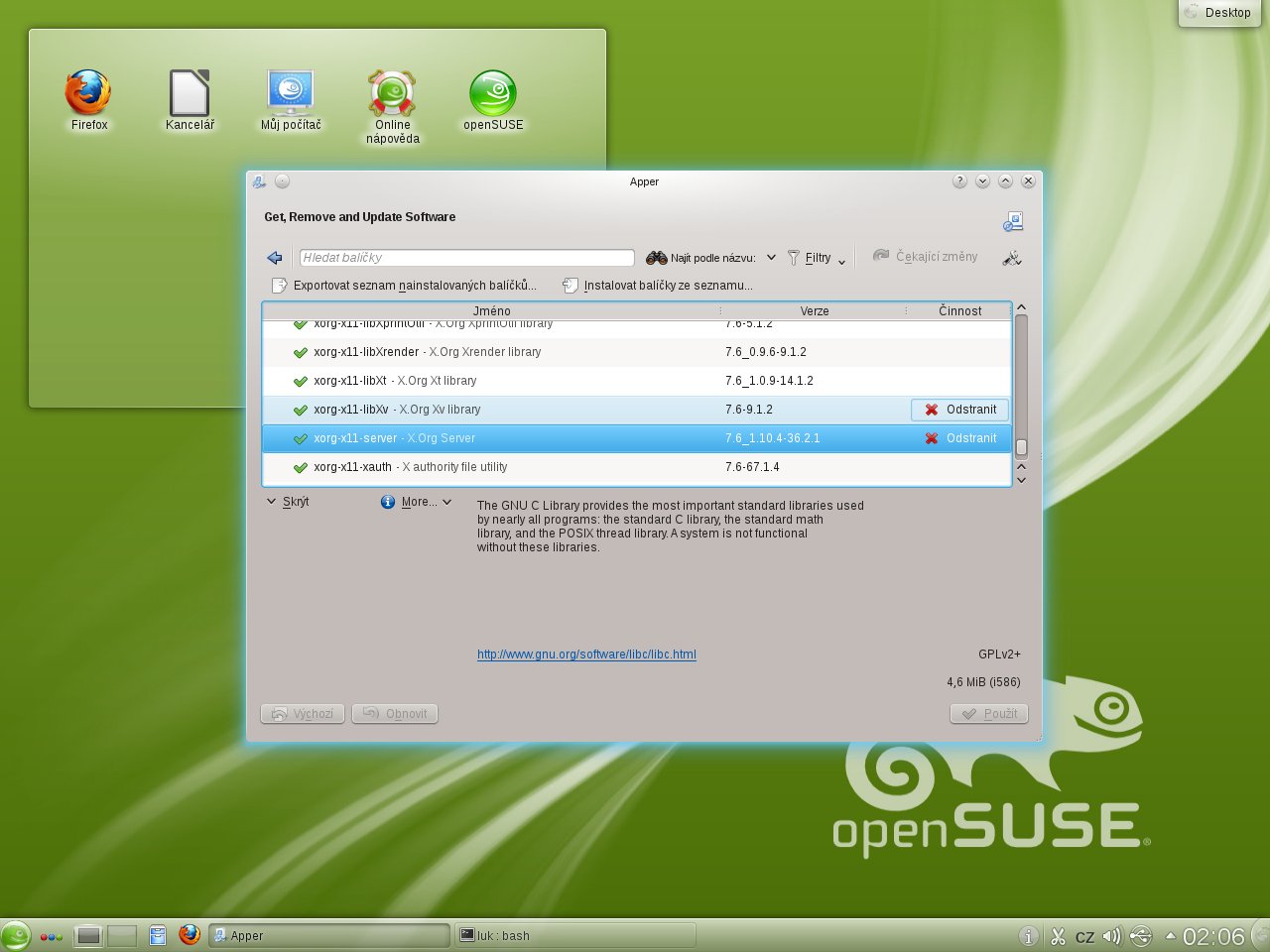The width and height of the screenshot is (1270, 952).
Task: Switch to first virtual desktop in pager
Action: tap(88, 935)
